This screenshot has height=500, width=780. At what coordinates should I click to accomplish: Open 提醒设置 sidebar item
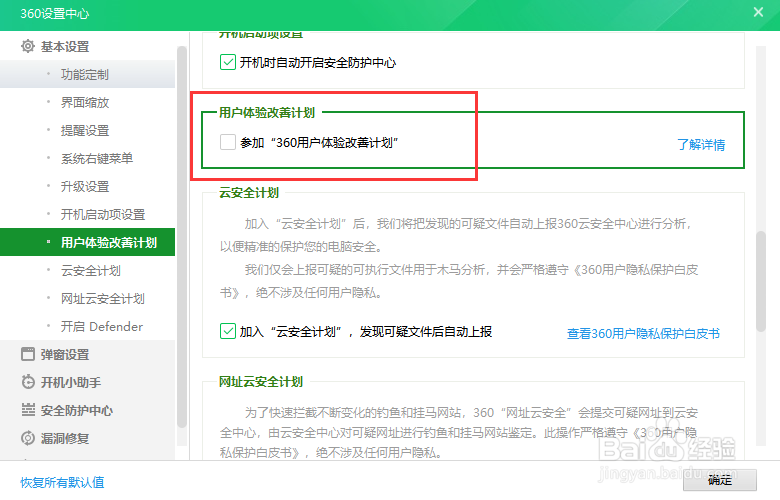click(88, 130)
